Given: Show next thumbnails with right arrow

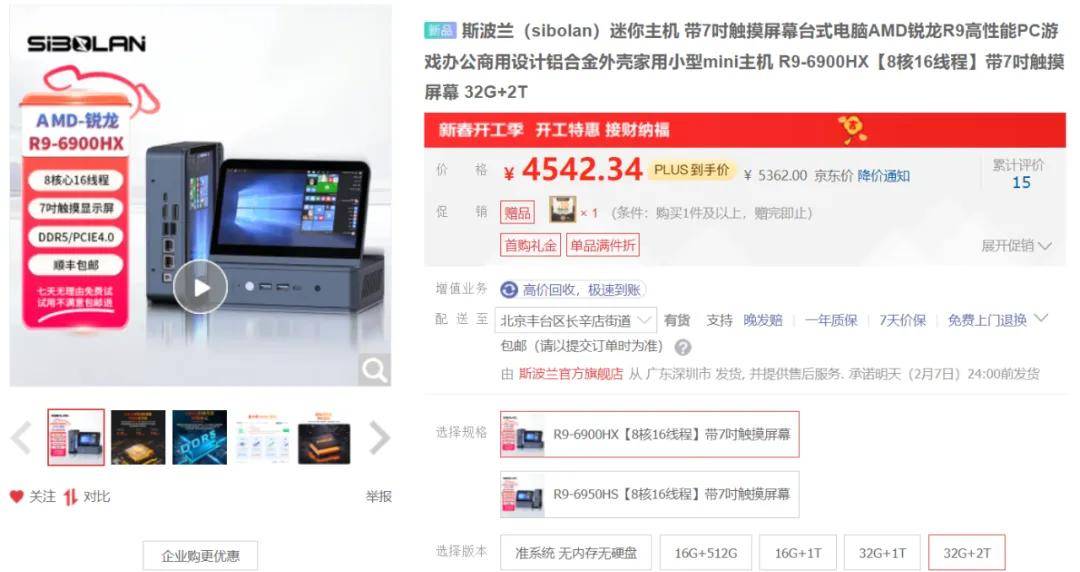Looking at the screenshot, I should (379, 438).
